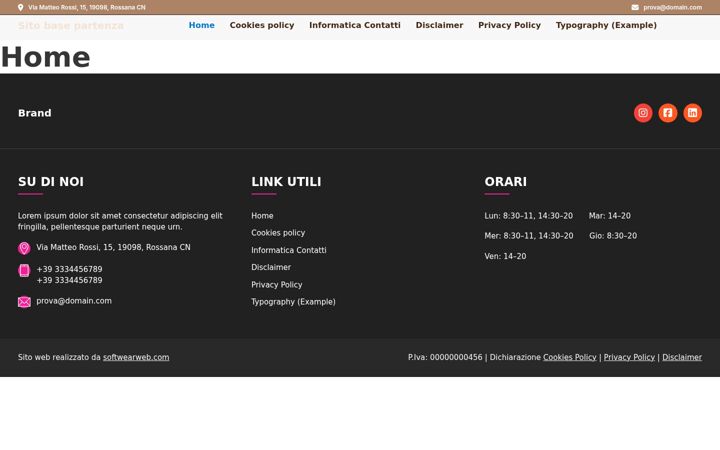Click footer email prova@domain.com

pyautogui.click(x=74, y=301)
